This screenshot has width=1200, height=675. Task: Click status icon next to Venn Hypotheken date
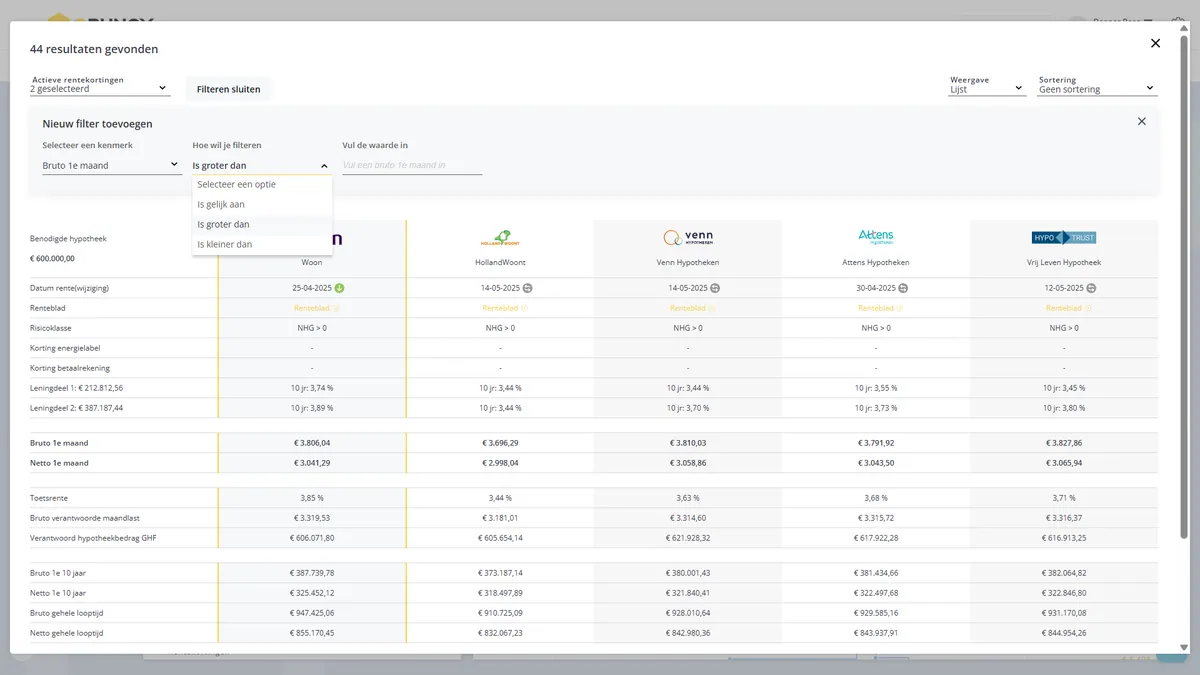click(715, 288)
